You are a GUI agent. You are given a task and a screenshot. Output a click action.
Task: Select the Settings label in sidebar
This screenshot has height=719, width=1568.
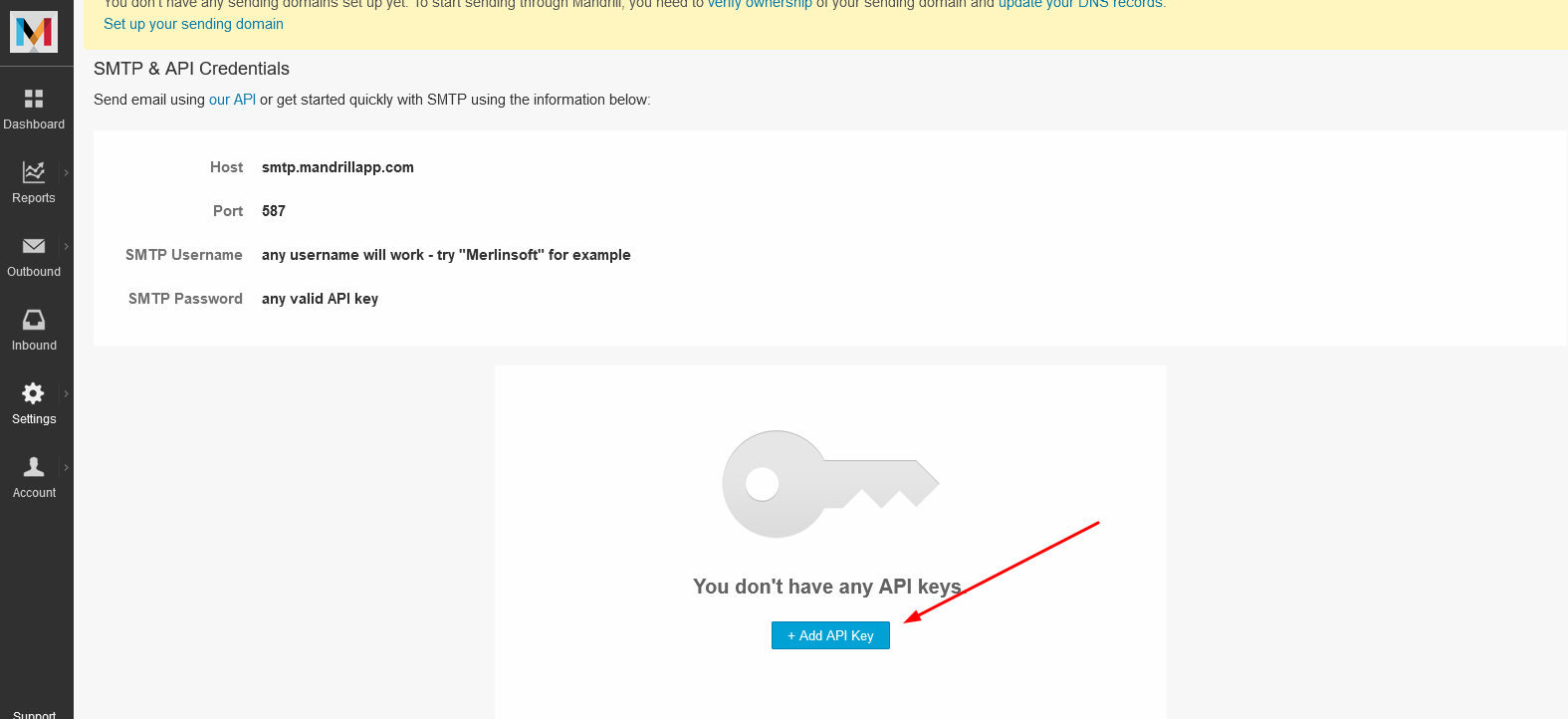34,419
